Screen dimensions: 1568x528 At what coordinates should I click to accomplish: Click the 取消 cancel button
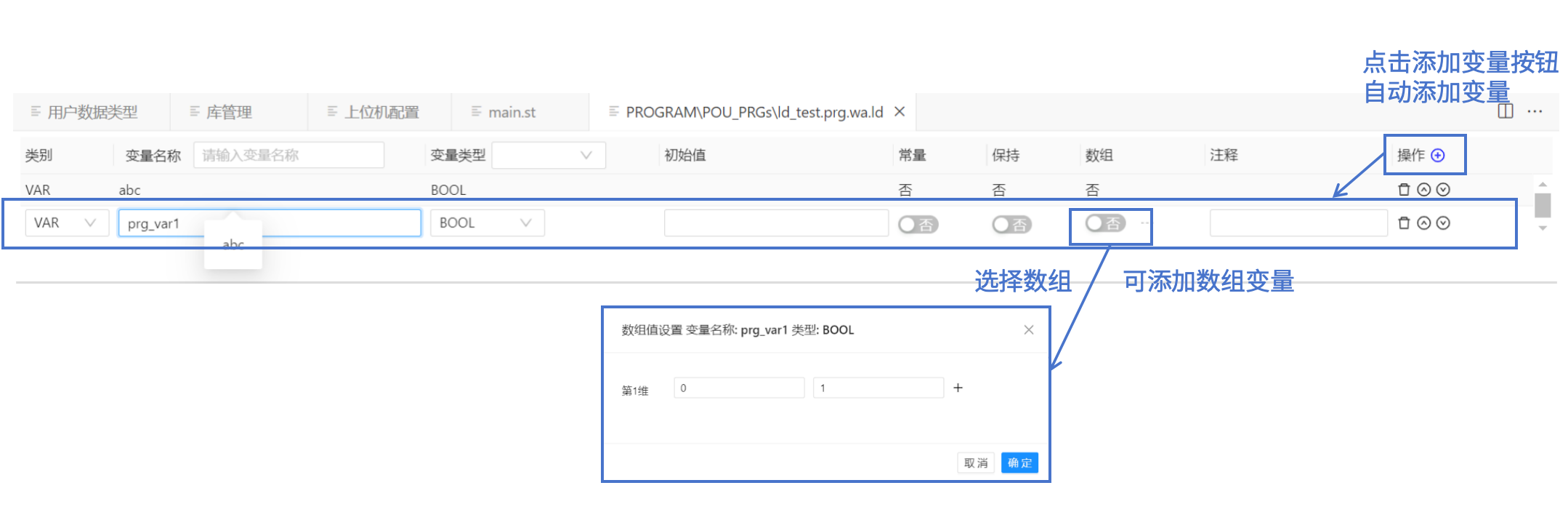pyautogui.click(x=975, y=463)
